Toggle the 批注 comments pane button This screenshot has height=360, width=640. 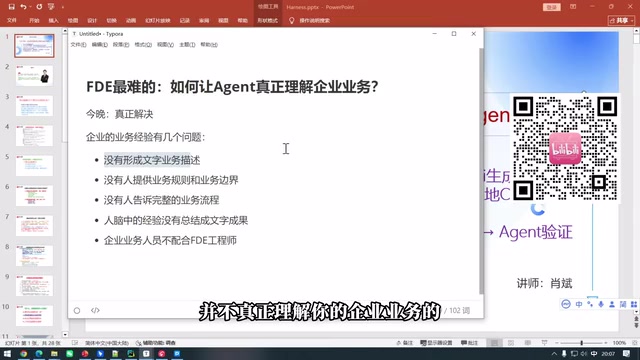469,343
